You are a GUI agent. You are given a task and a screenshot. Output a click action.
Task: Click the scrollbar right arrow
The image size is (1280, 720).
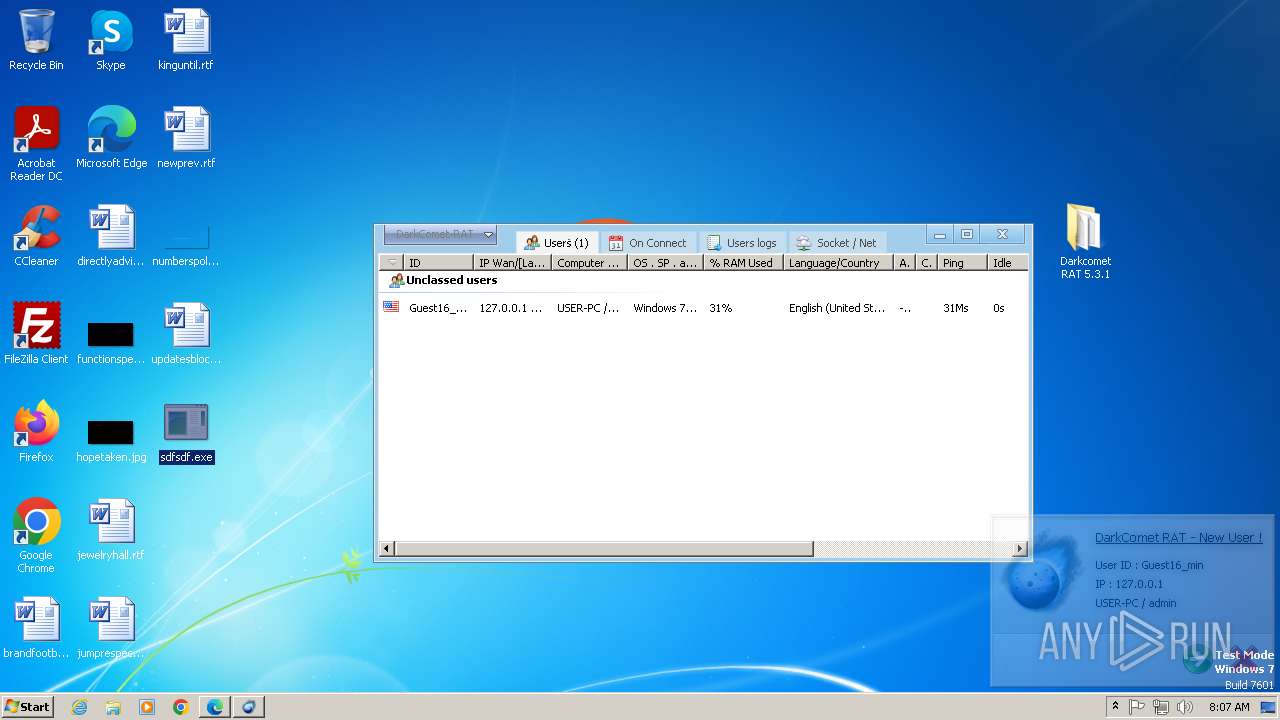point(1020,548)
